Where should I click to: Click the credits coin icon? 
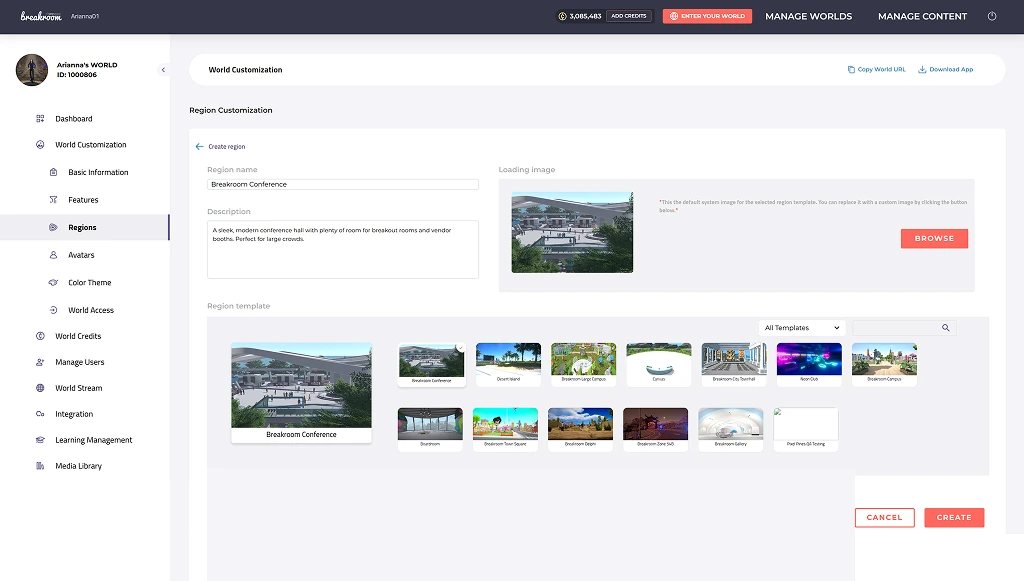point(562,16)
